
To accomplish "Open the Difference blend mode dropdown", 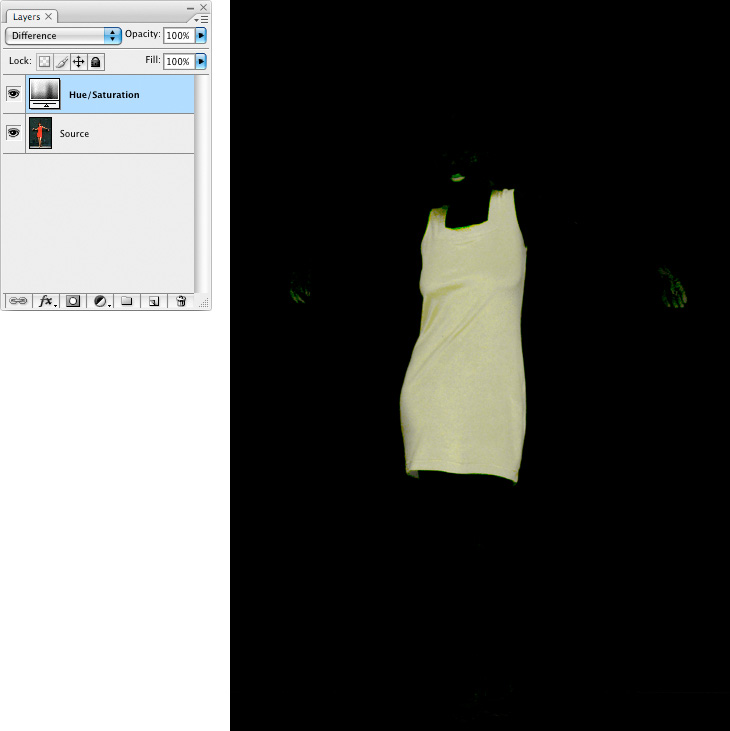I will pos(63,35).
